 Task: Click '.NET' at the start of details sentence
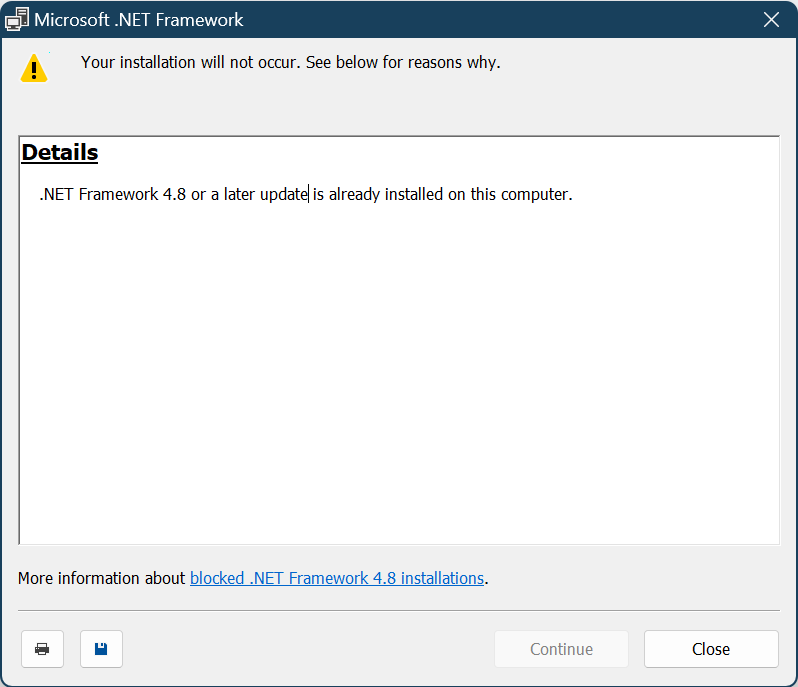56,194
